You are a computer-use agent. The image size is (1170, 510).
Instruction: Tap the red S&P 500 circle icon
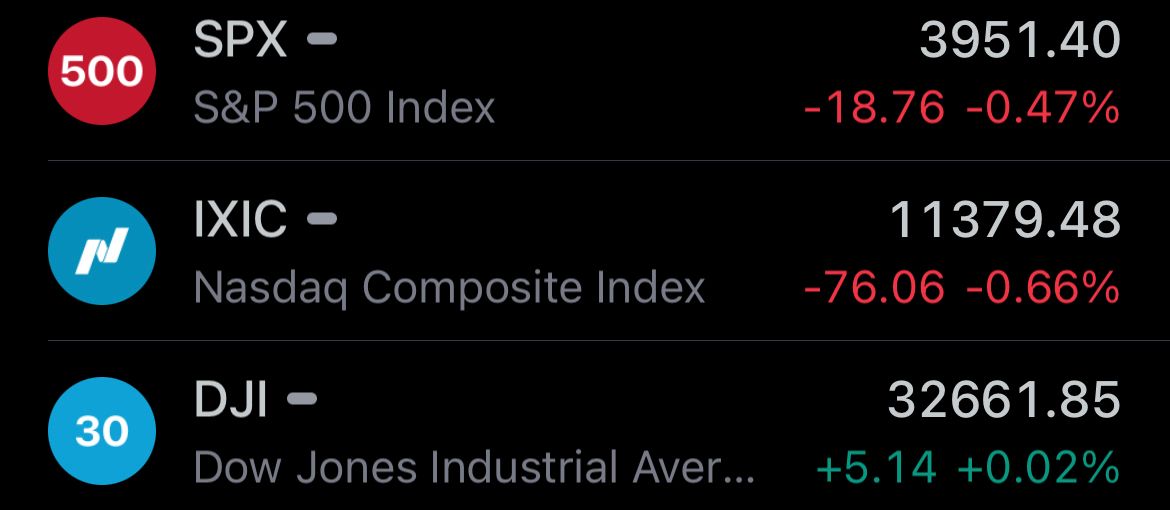click(x=101, y=72)
